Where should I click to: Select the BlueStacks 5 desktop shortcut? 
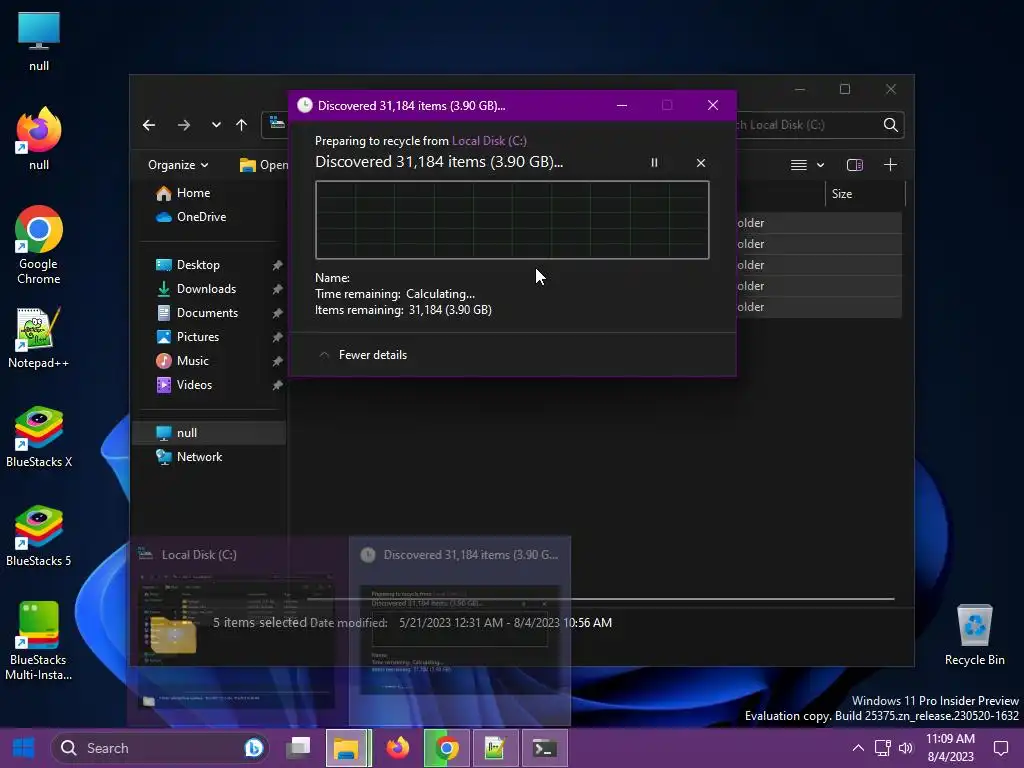(x=39, y=536)
